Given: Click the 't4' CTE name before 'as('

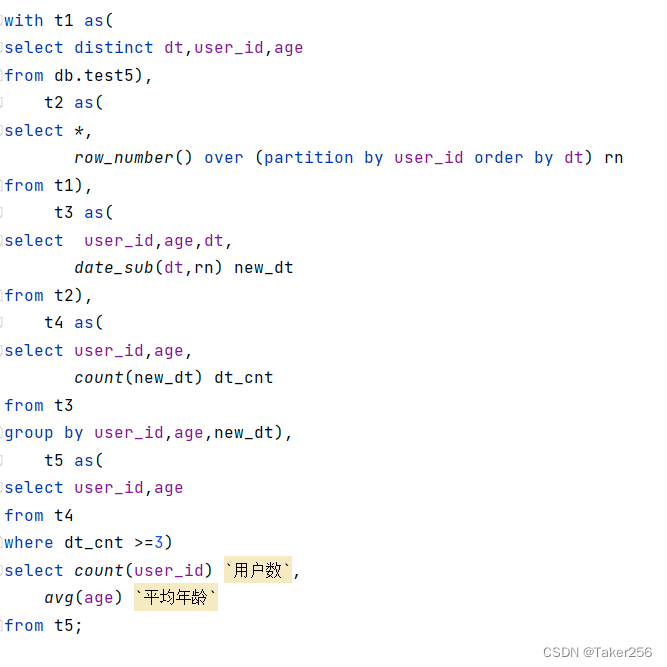Looking at the screenshot, I should point(54,322).
